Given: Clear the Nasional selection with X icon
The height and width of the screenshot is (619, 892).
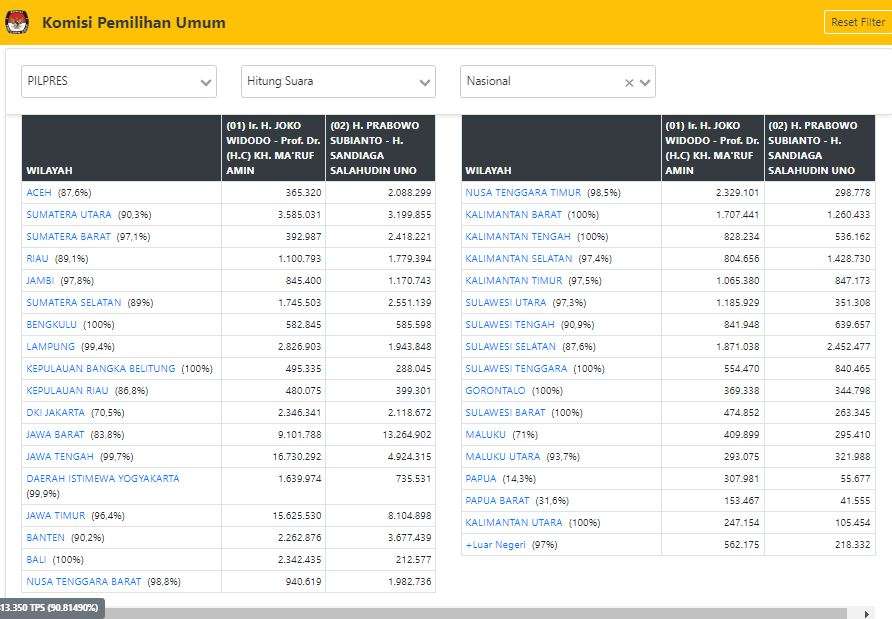Looking at the screenshot, I should pos(629,83).
